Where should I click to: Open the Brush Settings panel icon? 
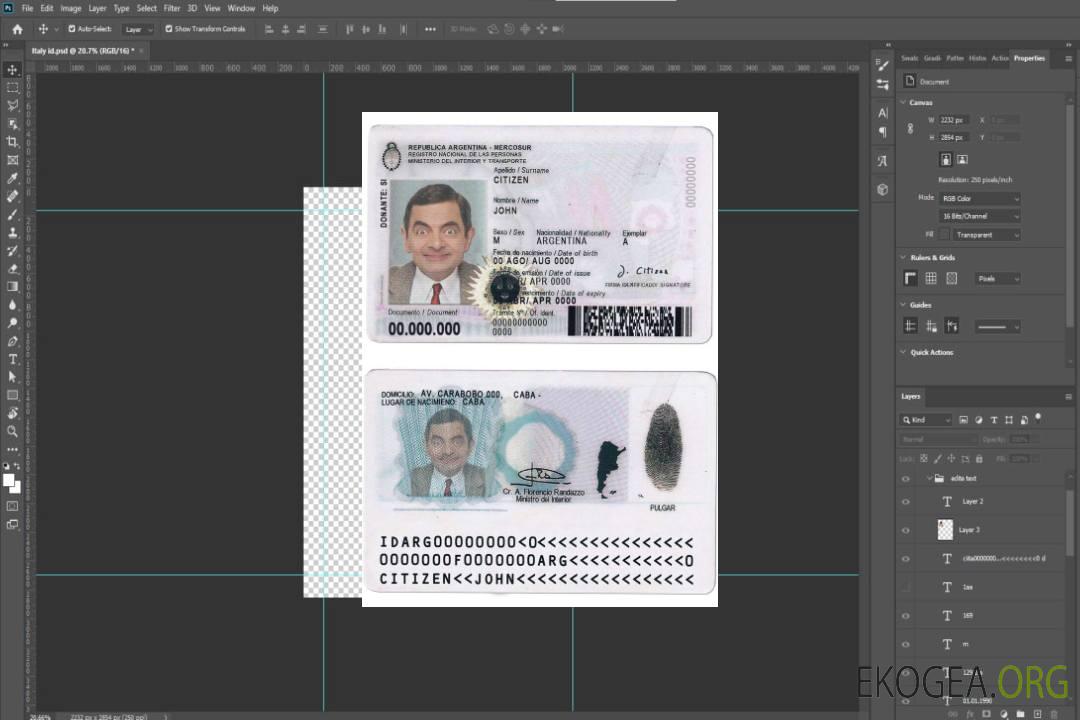(882, 65)
